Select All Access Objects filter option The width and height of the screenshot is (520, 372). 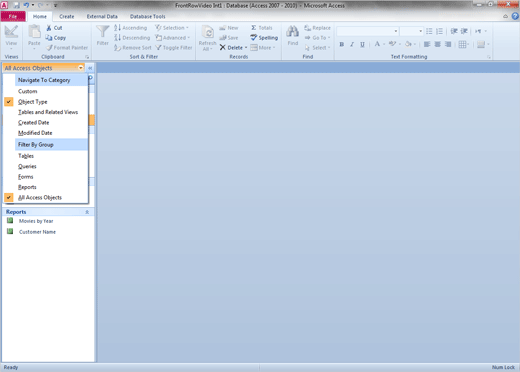point(40,197)
